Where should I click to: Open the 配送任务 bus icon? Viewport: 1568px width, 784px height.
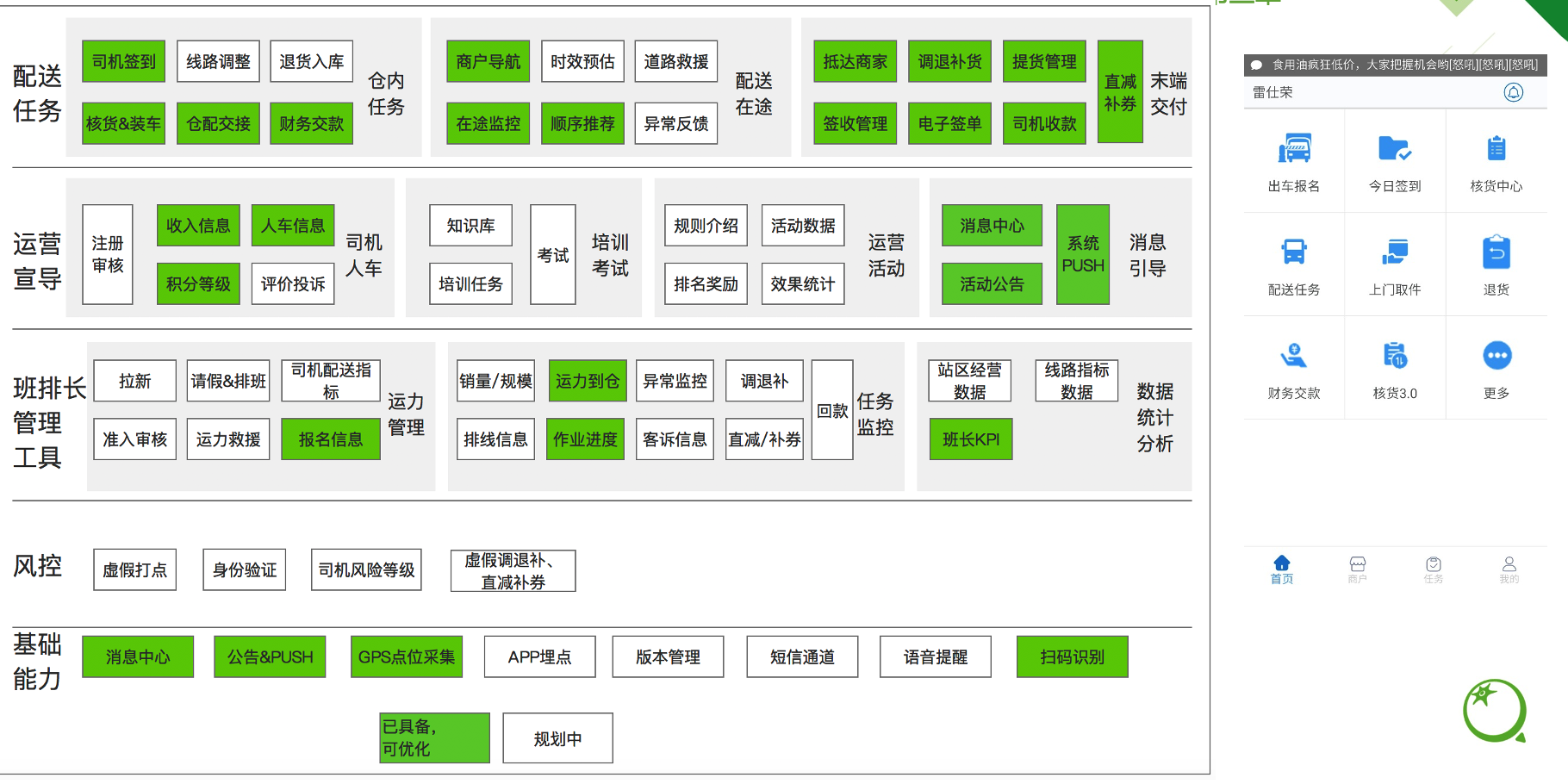coord(1294,252)
